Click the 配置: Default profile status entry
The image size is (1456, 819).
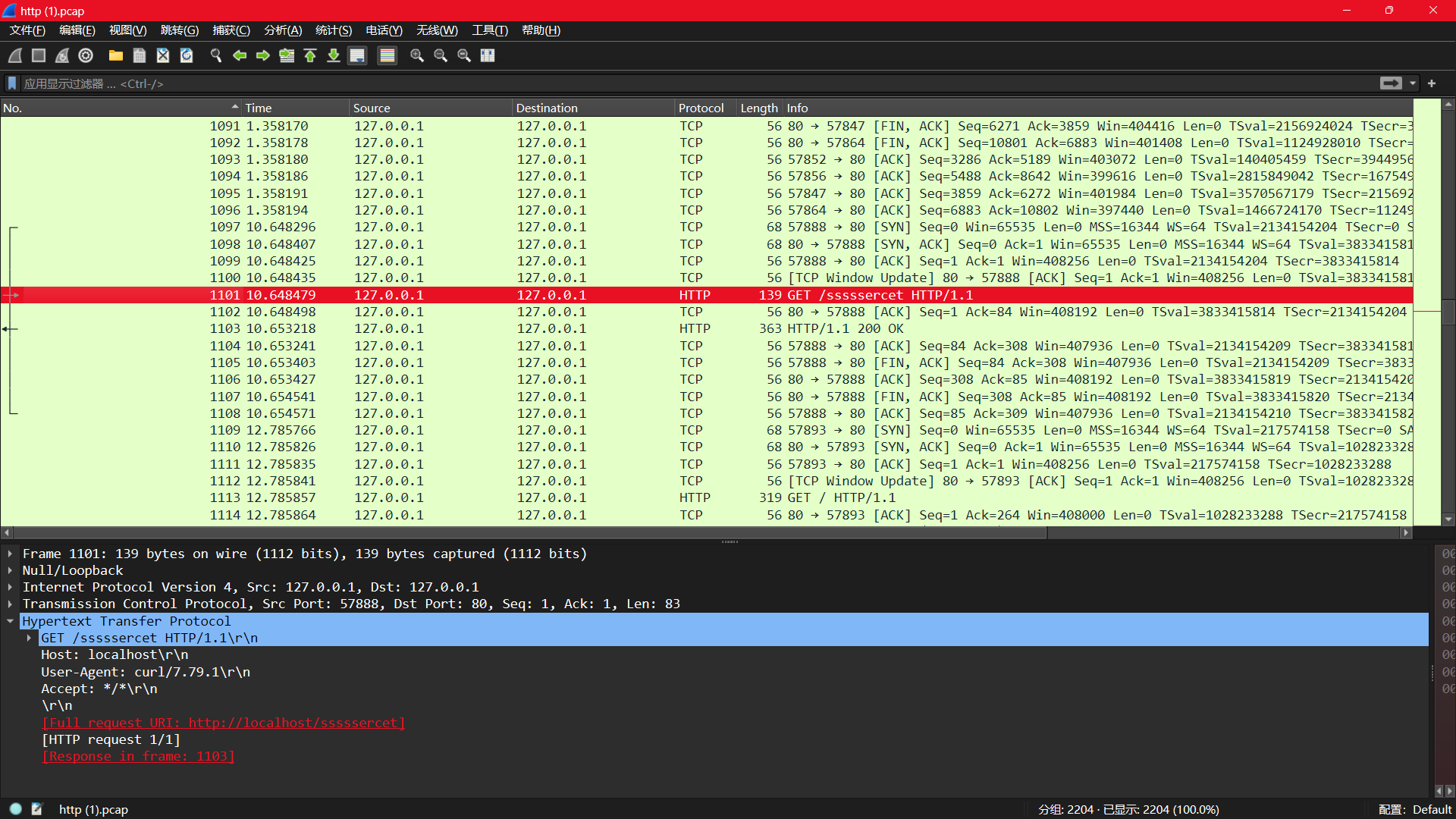[1415, 809]
